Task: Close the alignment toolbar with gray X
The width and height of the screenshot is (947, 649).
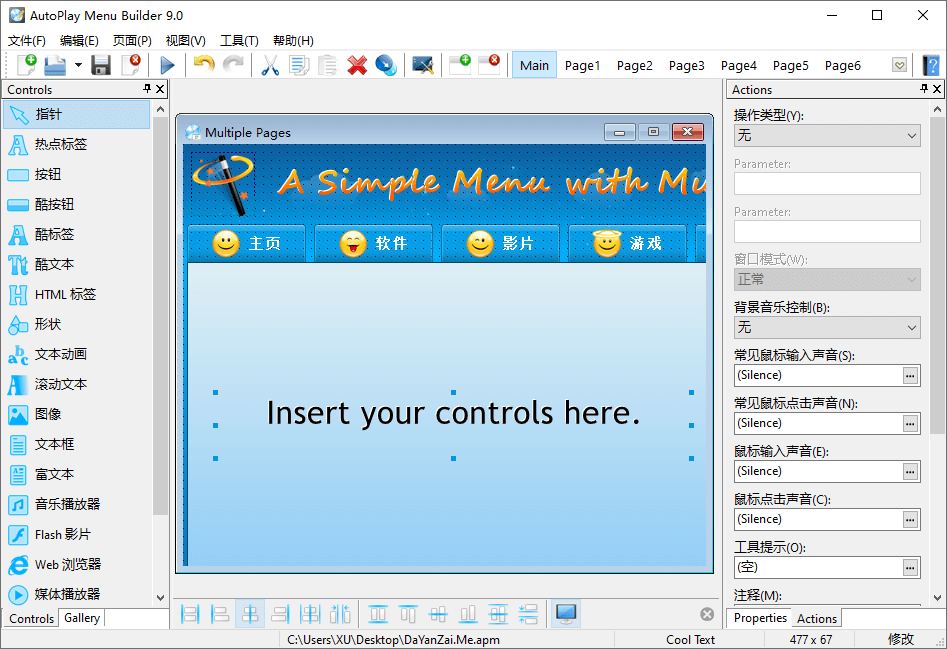Action: pos(707,615)
